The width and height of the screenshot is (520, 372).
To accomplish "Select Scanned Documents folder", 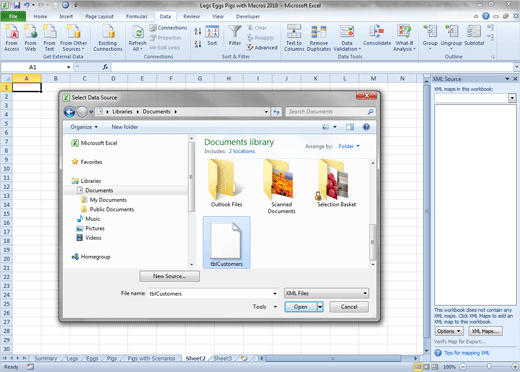I will tap(281, 186).
